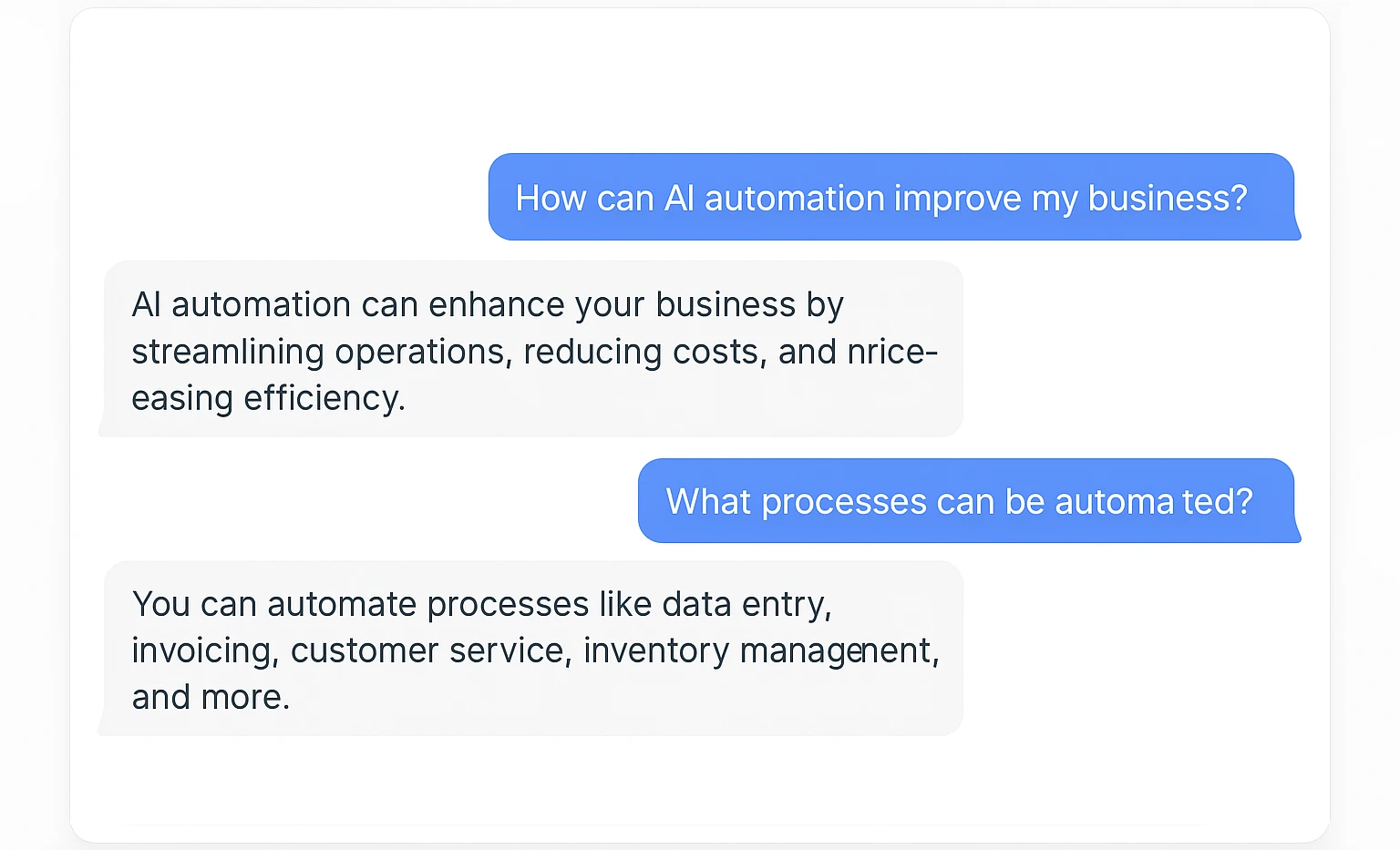The image size is (1400, 850).
Task: Click the word "How" in first user message
Action: click(551, 199)
